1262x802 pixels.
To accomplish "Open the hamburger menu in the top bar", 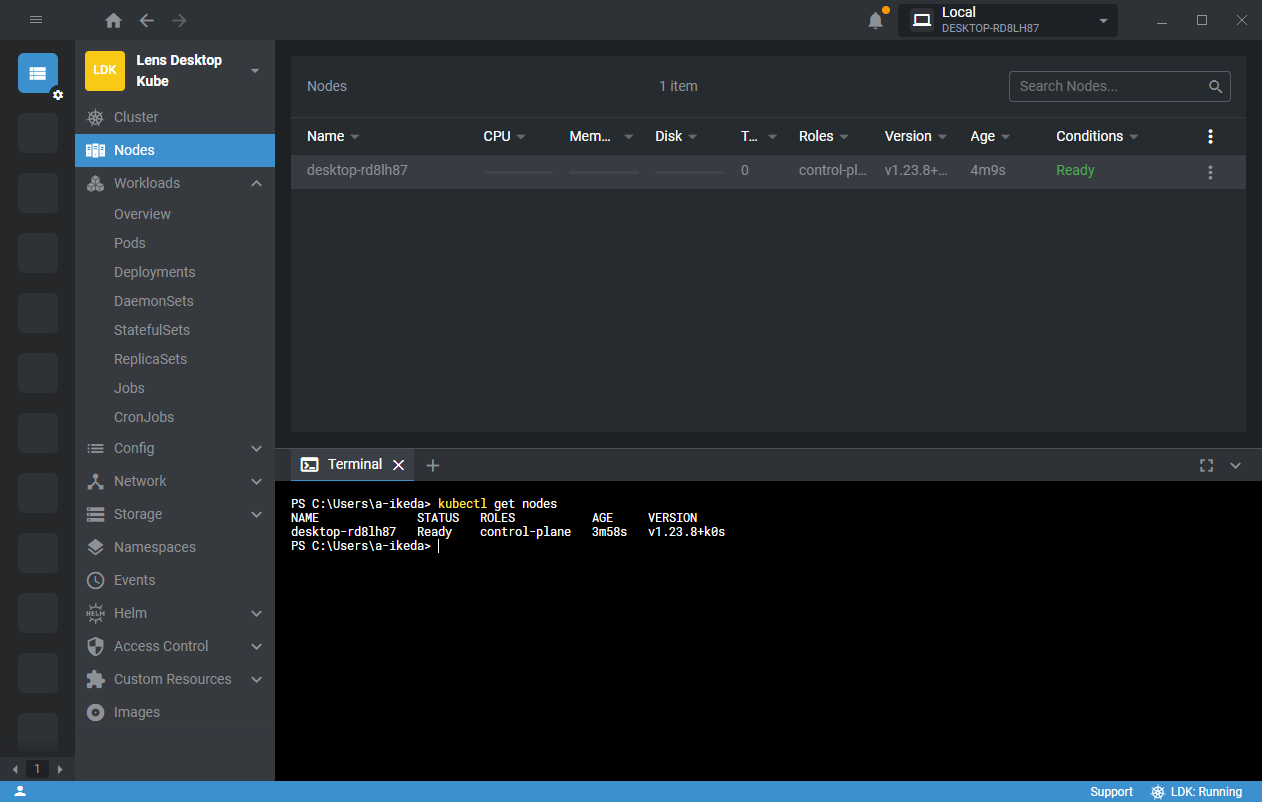I will [x=36, y=20].
